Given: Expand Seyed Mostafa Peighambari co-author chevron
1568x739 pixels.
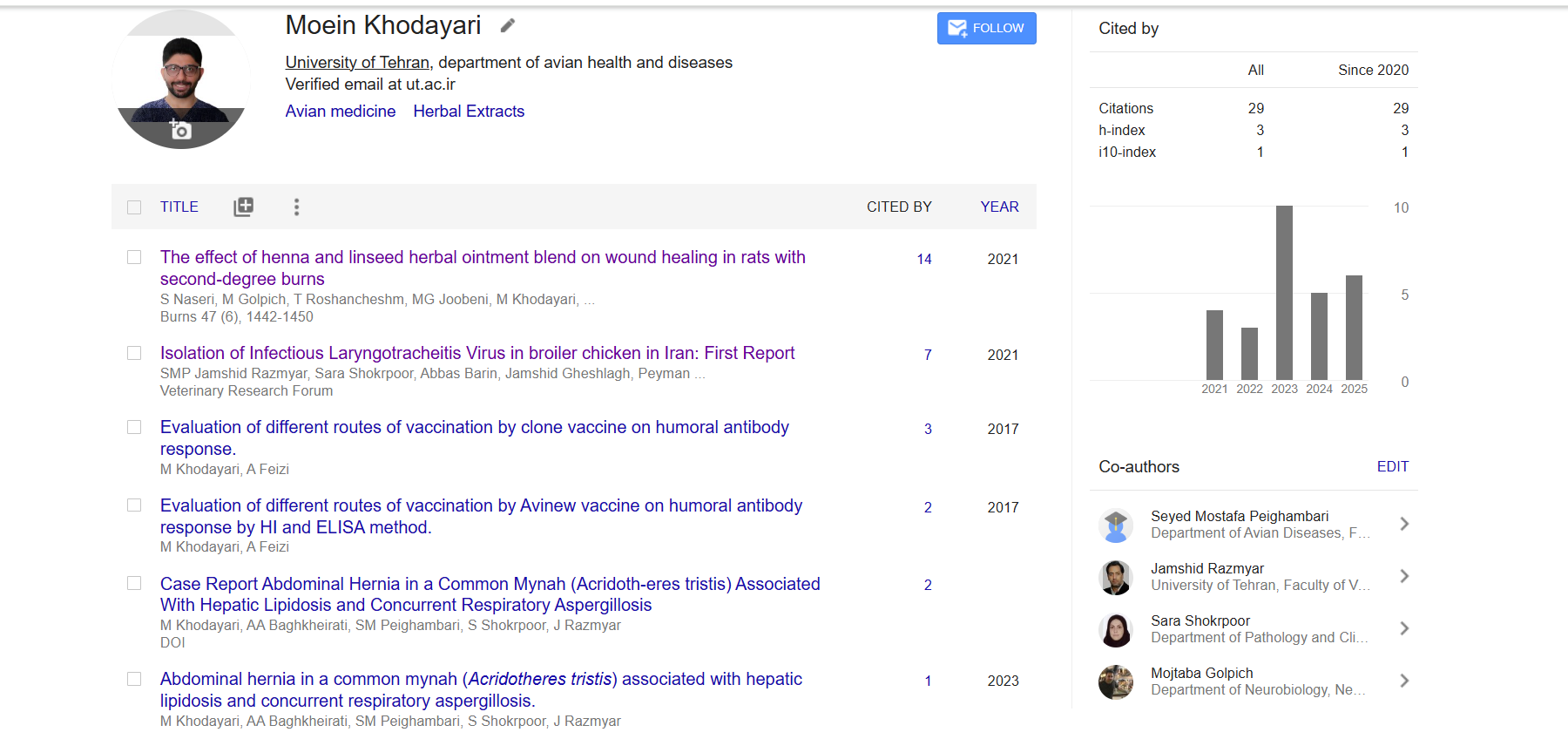Looking at the screenshot, I should tap(1403, 524).
